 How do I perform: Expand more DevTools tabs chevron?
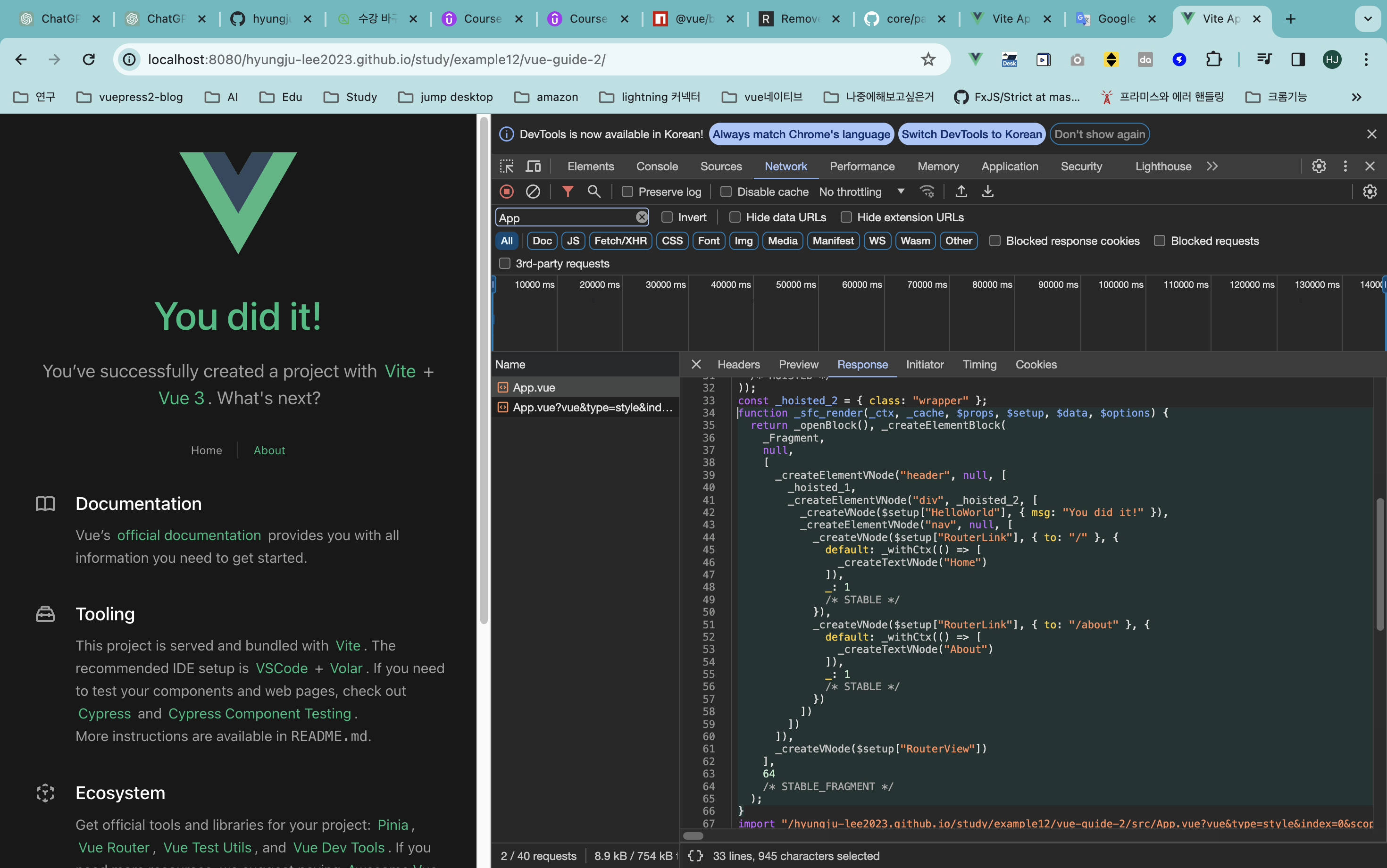1212,167
